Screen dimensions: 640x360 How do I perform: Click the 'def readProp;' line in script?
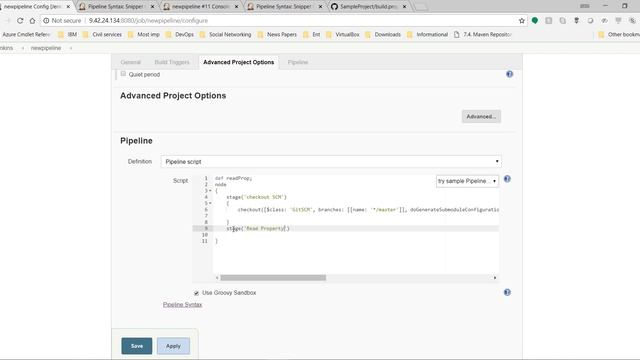[233, 178]
